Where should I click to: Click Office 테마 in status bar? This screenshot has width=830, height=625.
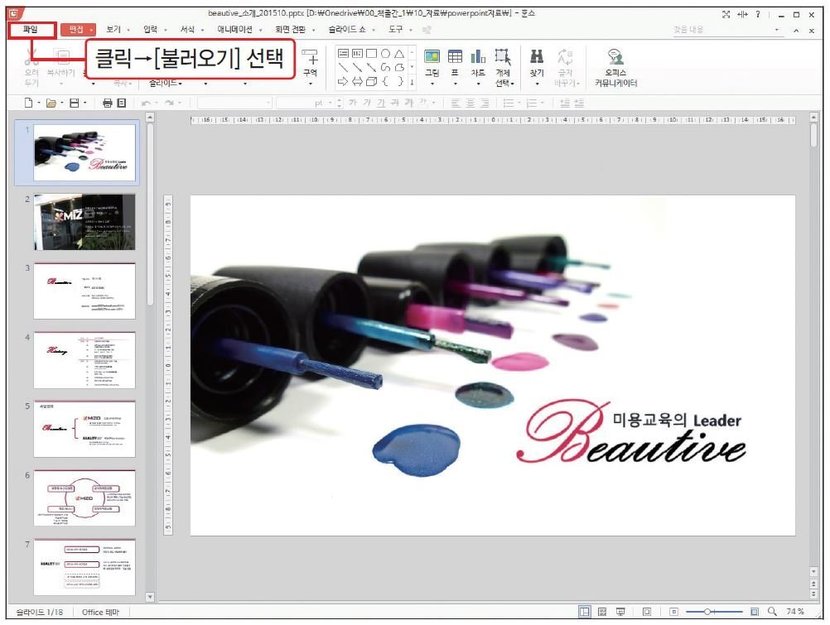101,612
